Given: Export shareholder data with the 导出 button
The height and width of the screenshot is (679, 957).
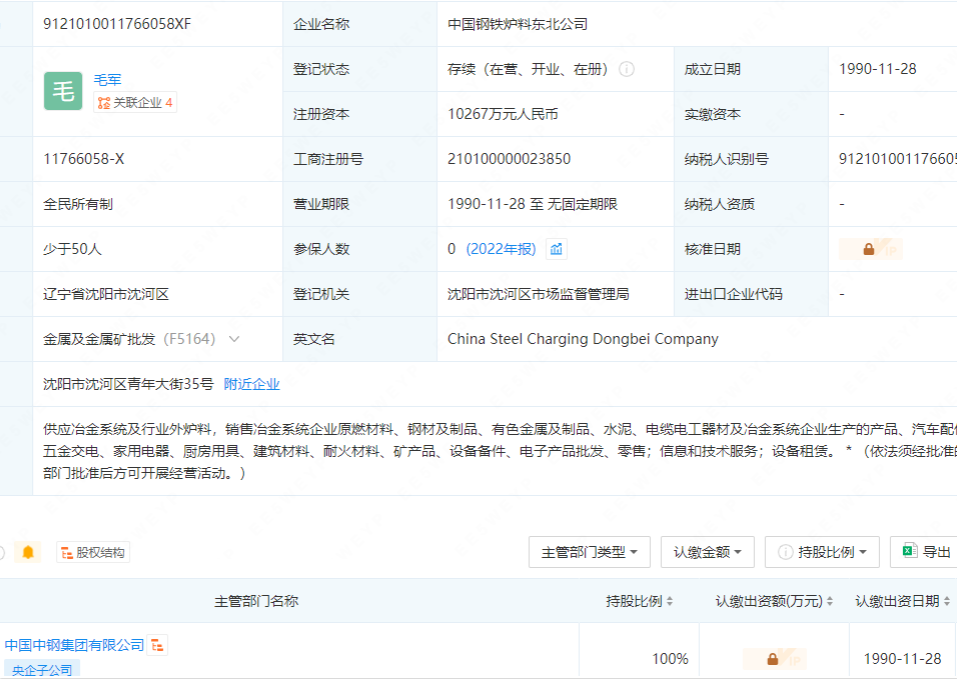Looking at the screenshot, I should pos(926,552).
